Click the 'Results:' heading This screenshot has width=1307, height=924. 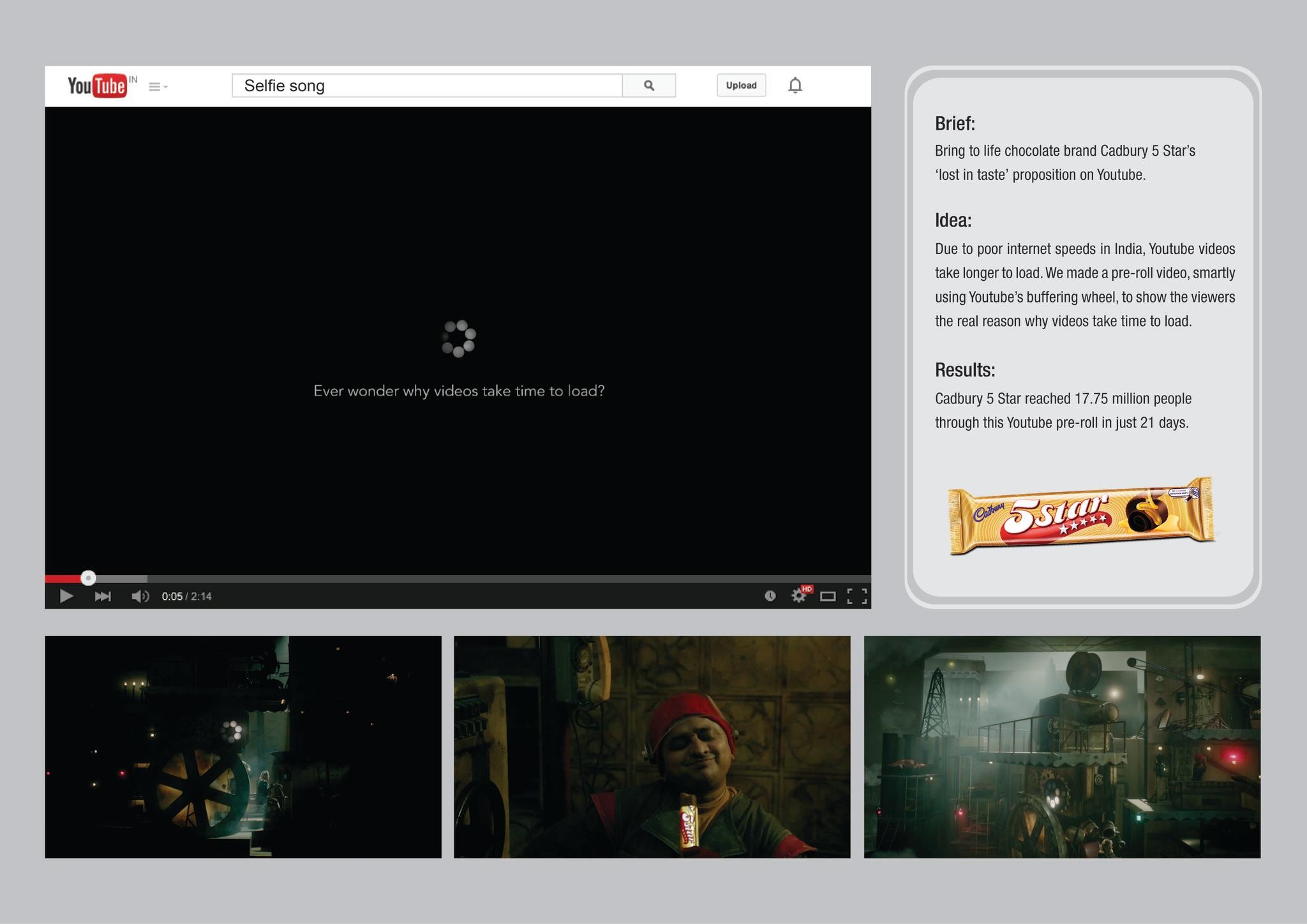965,369
